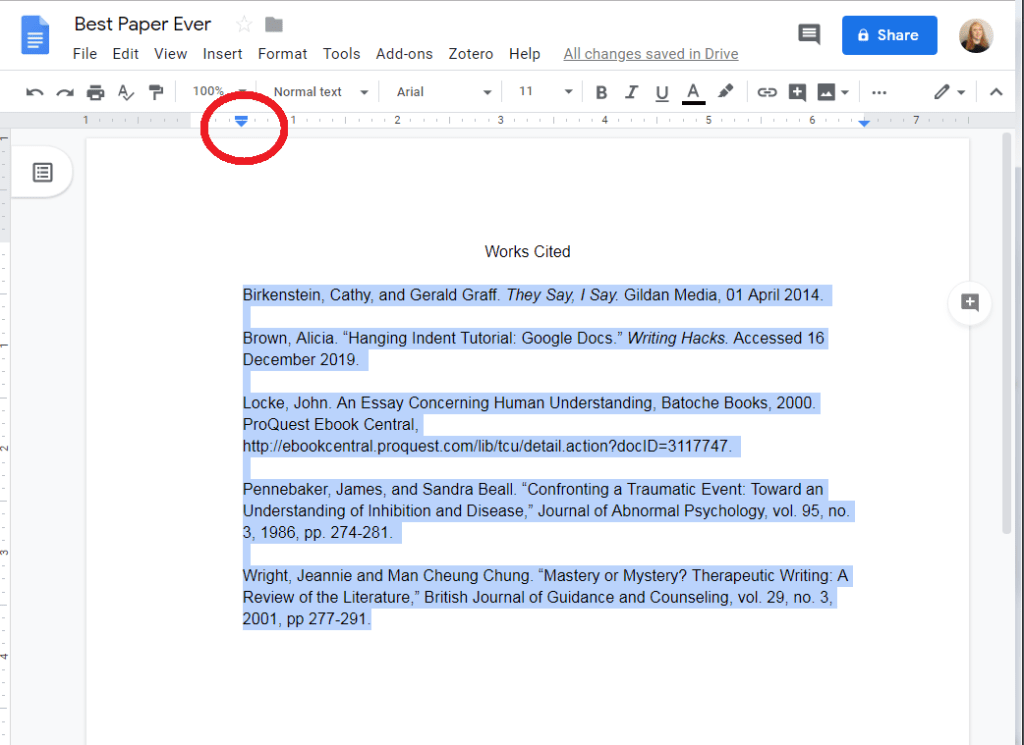Open the text color picker

point(693,92)
